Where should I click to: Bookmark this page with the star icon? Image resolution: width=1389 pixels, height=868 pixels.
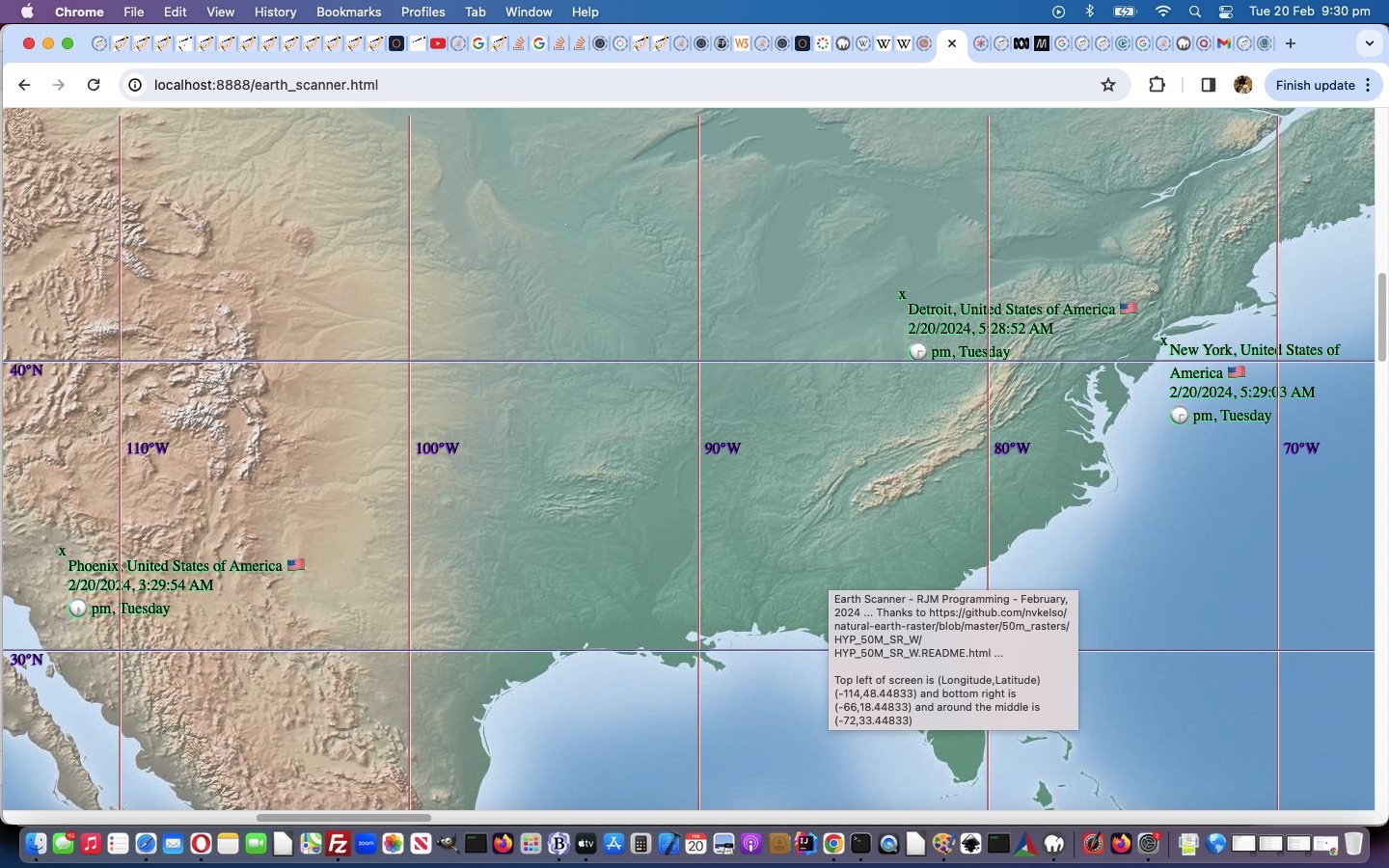click(1108, 85)
